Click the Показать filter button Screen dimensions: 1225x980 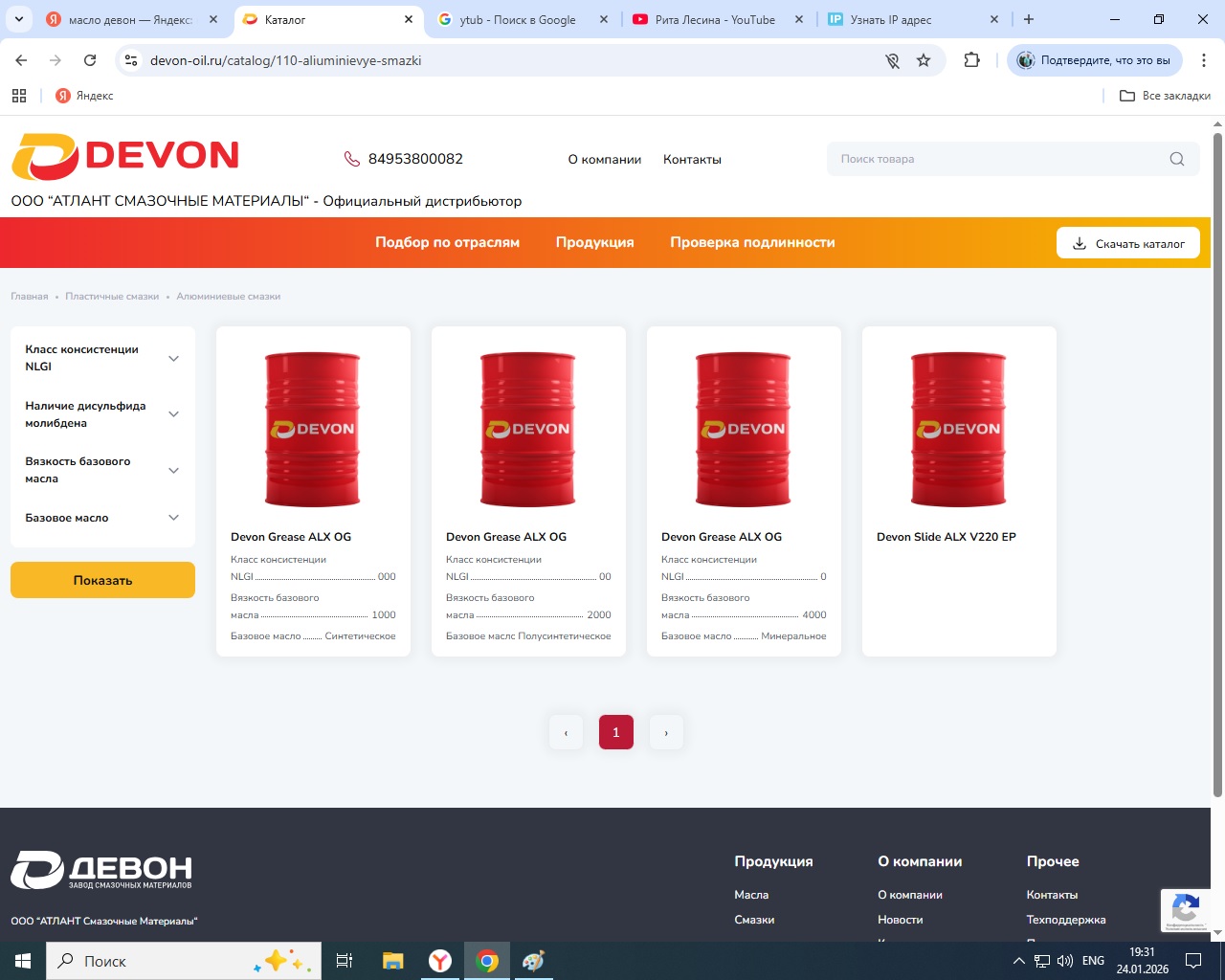coord(102,580)
